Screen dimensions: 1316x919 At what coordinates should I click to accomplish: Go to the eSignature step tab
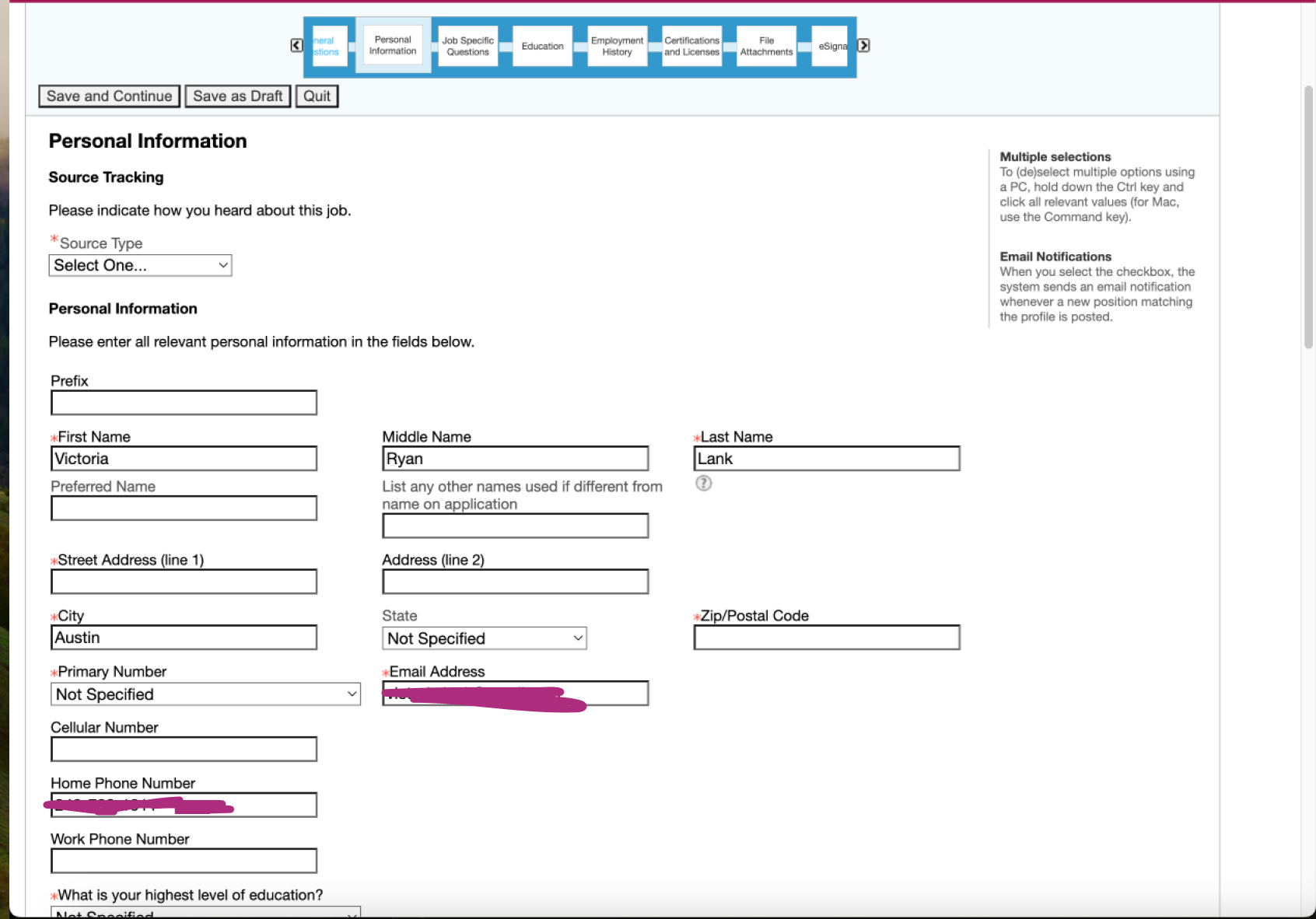(830, 46)
